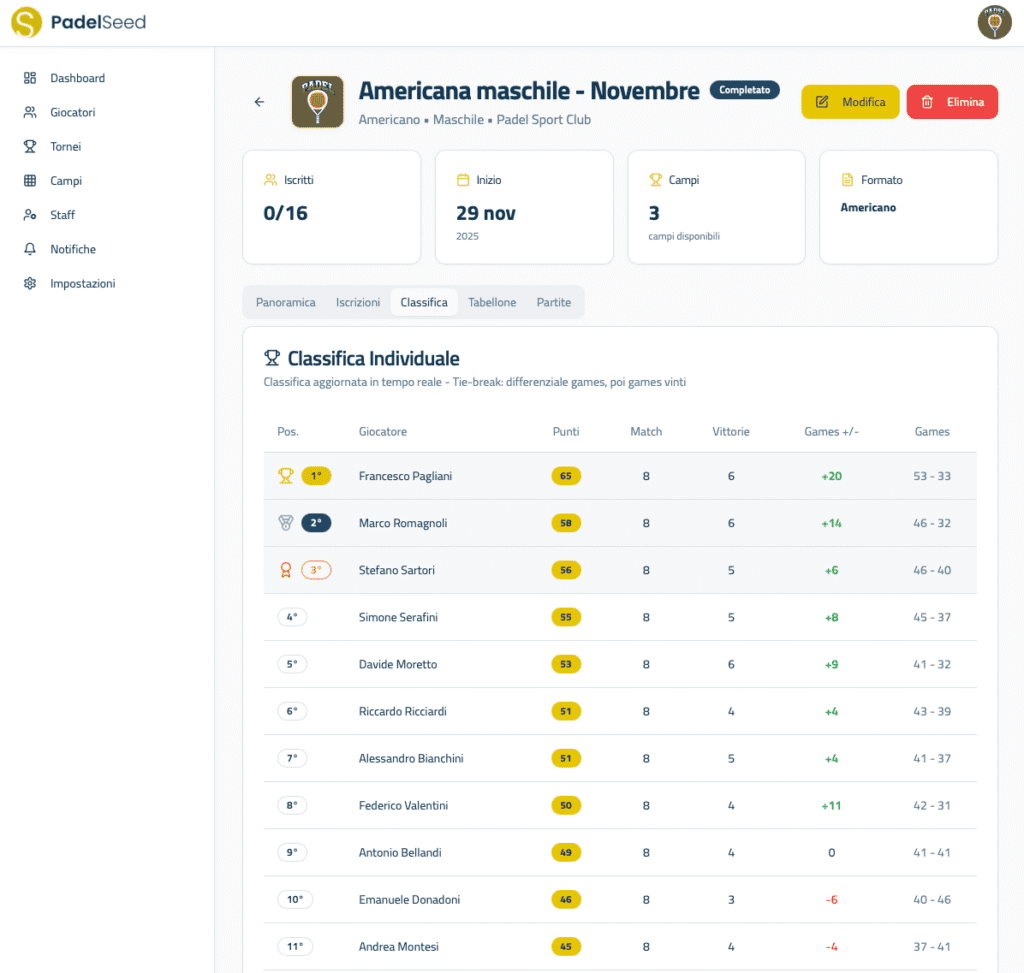Viewport: 1024px width, 973px height.
Task: Click the gold trophy beside Francesco Pagliani
Action: click(x=284, y=476)
